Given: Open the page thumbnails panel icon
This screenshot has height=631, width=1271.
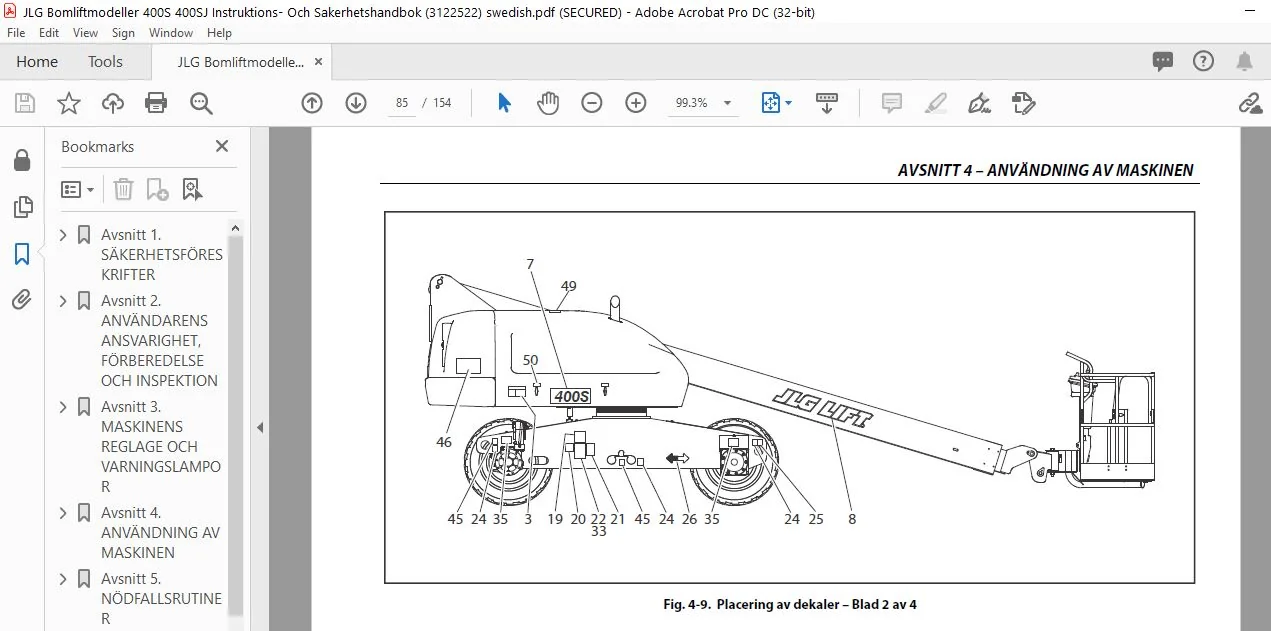Looking at the screenshot, I should [x=22, y=207].
